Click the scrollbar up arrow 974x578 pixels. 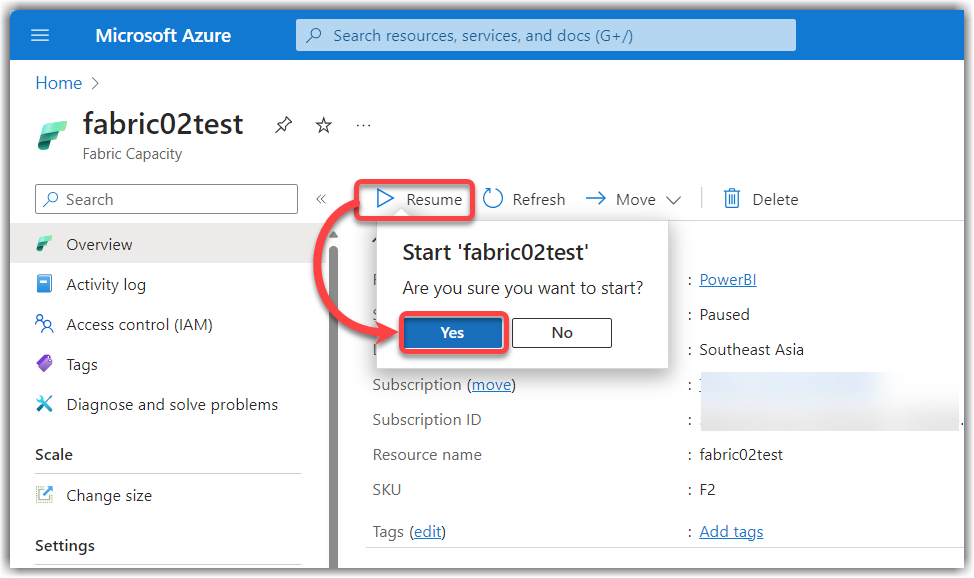(334, 235)
